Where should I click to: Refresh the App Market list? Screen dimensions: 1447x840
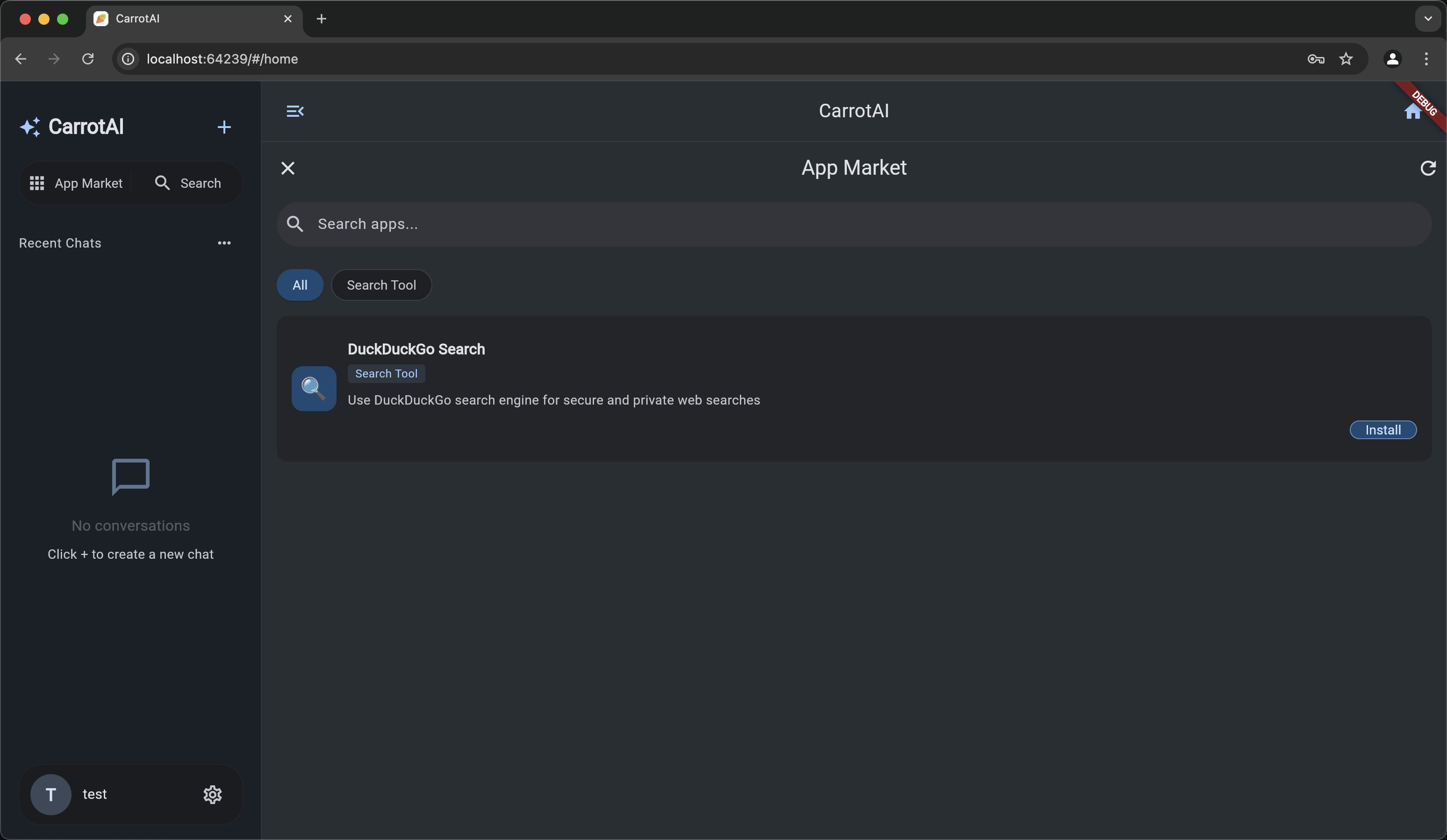click(1427, 168)
